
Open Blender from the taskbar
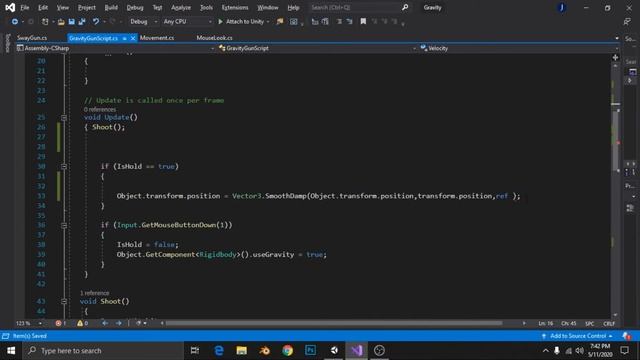pos(264,351)
